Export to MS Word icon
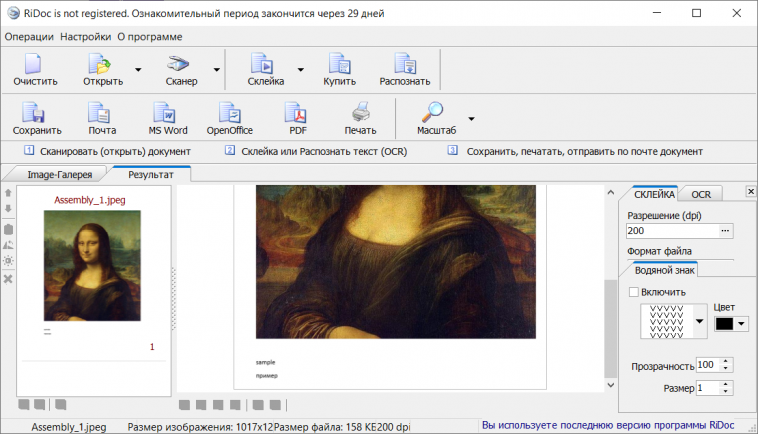758x434 pixels. [x=167, y=118]
